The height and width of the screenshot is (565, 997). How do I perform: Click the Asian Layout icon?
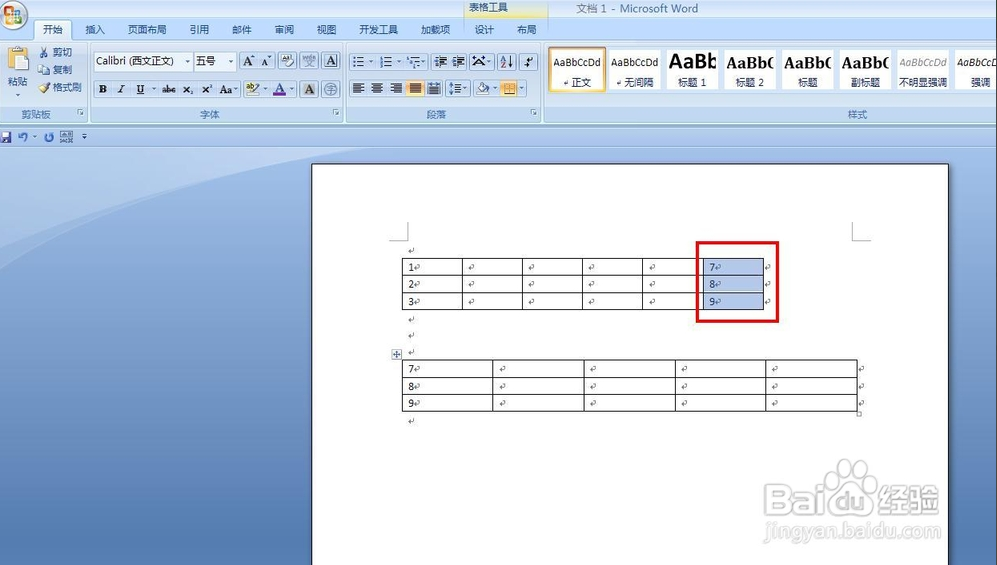click(x=479, y=62)
